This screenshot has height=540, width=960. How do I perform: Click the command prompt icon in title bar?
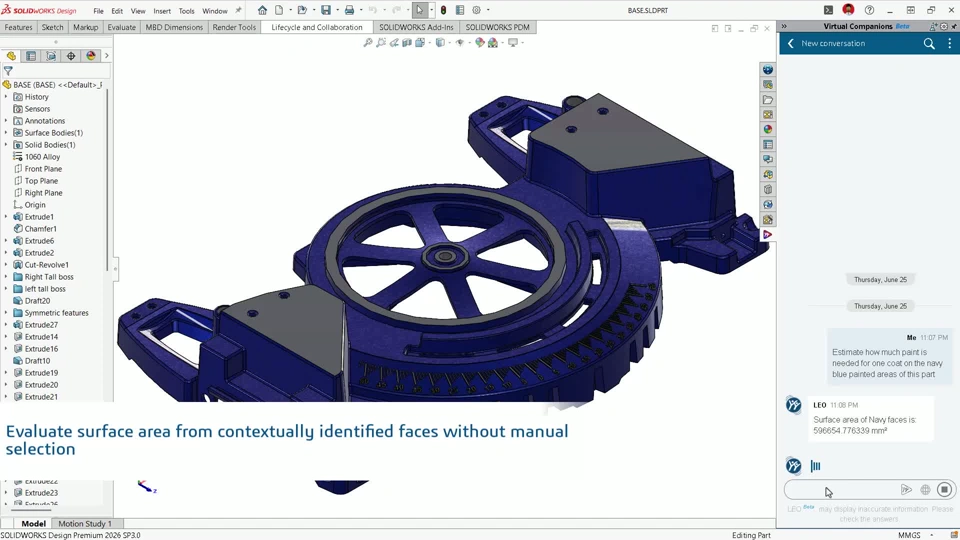tap(828, 10)
